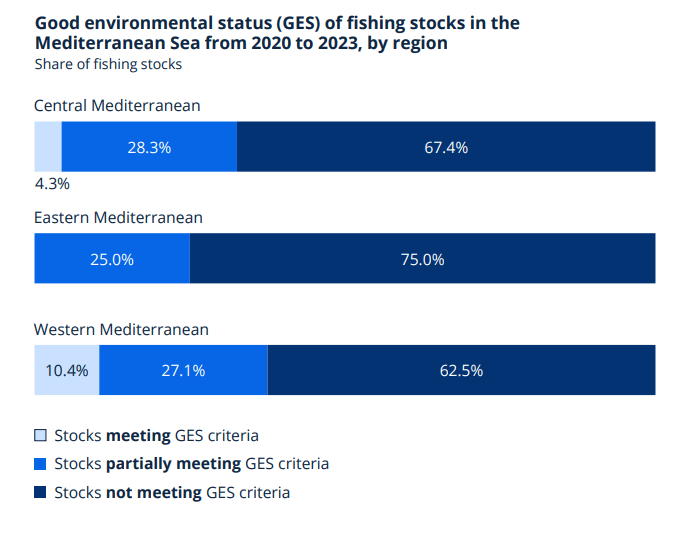Screen dimensions: 680x536
Task: Click the "Stocks partially meeting GES criteria" legend label
Action: pyautogui.click(x=191, y=464)
